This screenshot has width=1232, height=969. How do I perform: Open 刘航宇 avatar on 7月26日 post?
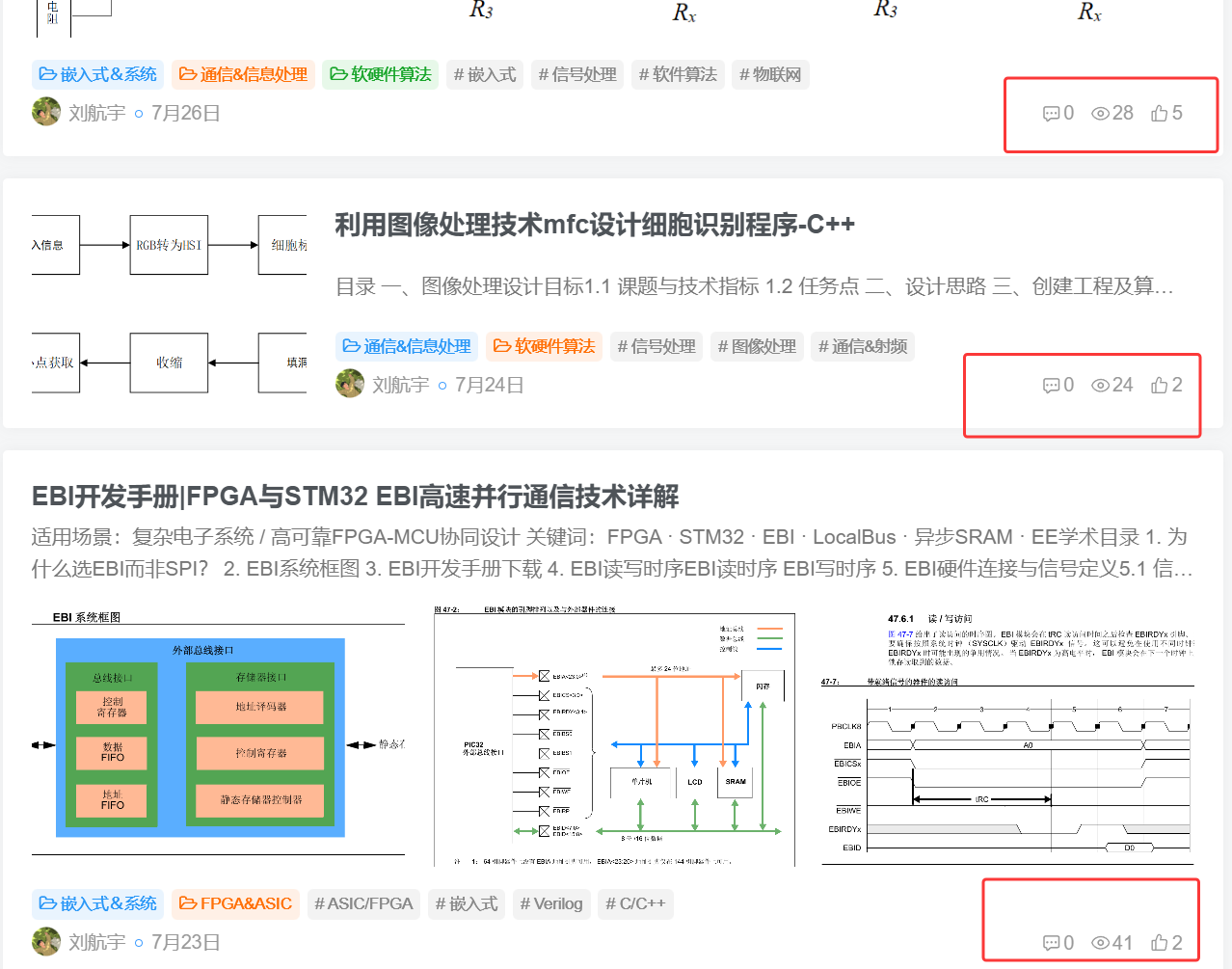[x=46, y=112]
